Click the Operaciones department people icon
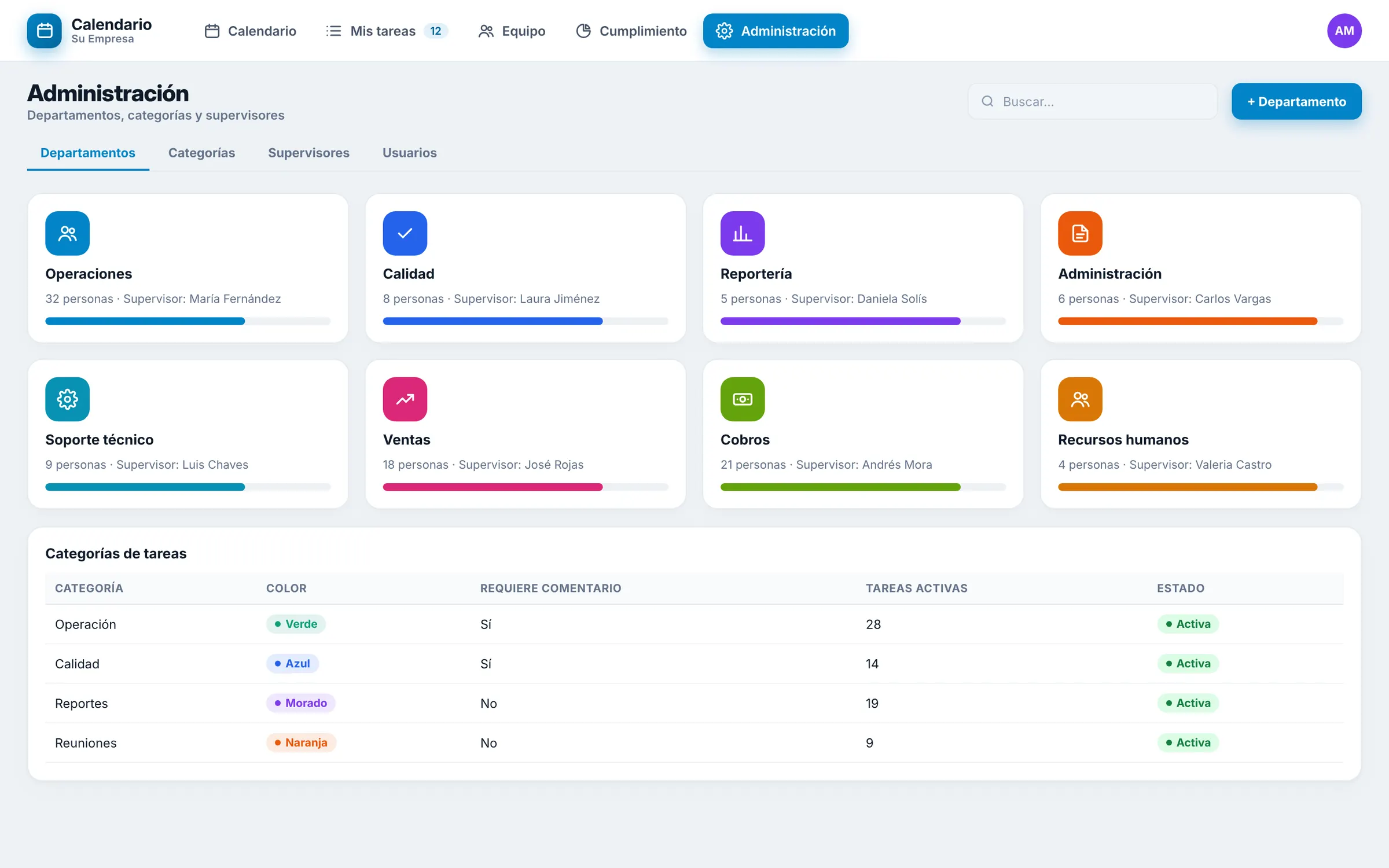 coord(68,233)
